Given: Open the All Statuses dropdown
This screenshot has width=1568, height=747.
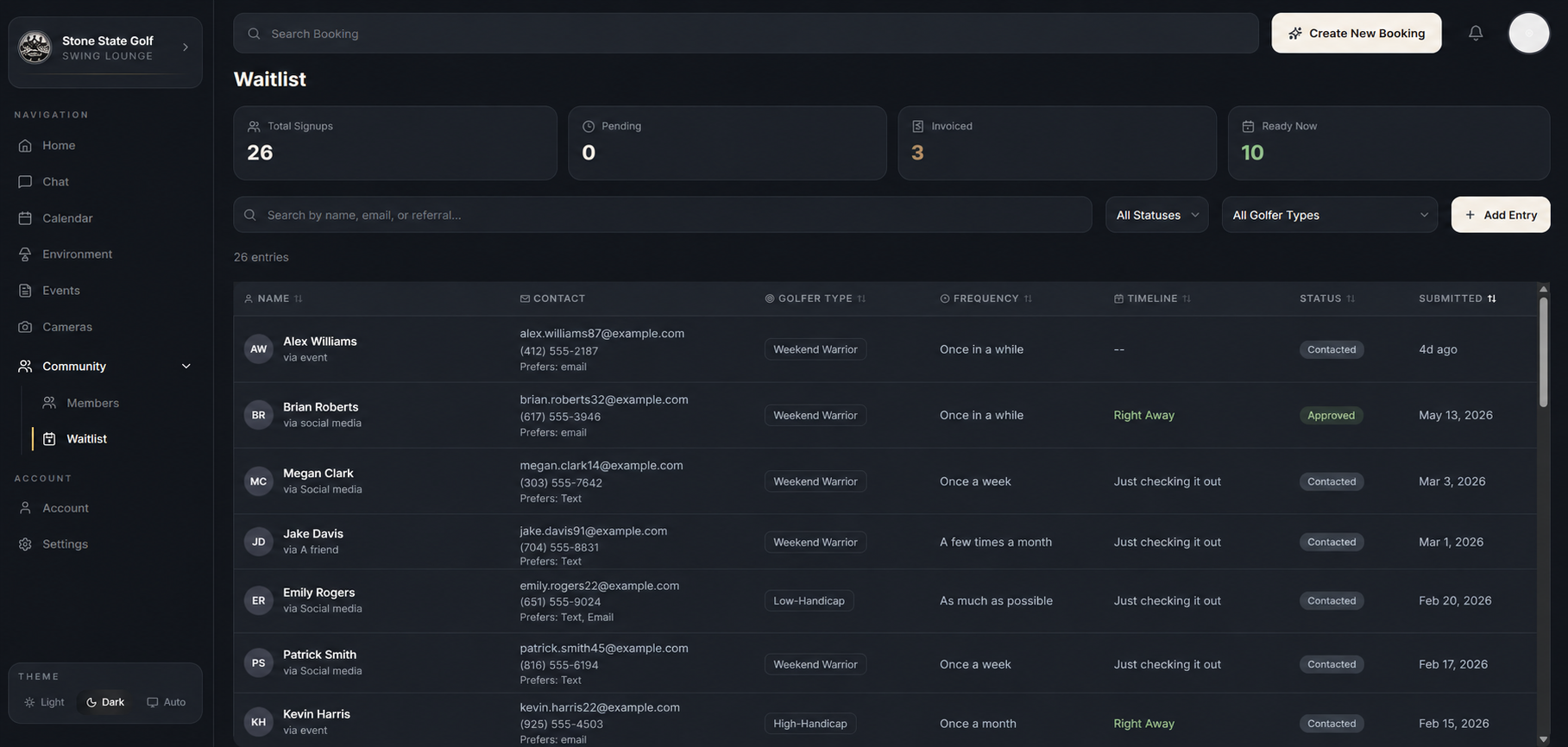Looking at the screenshot, I should pyautogui.click(x=1157, y=215).
